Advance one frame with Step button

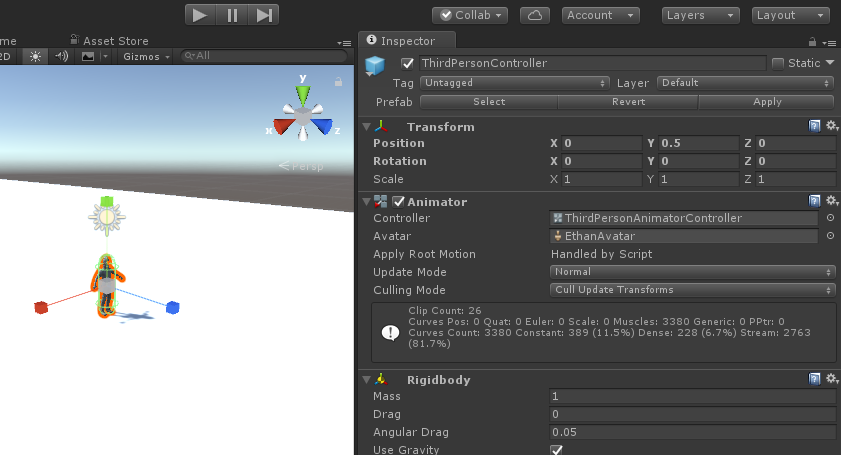263,15
